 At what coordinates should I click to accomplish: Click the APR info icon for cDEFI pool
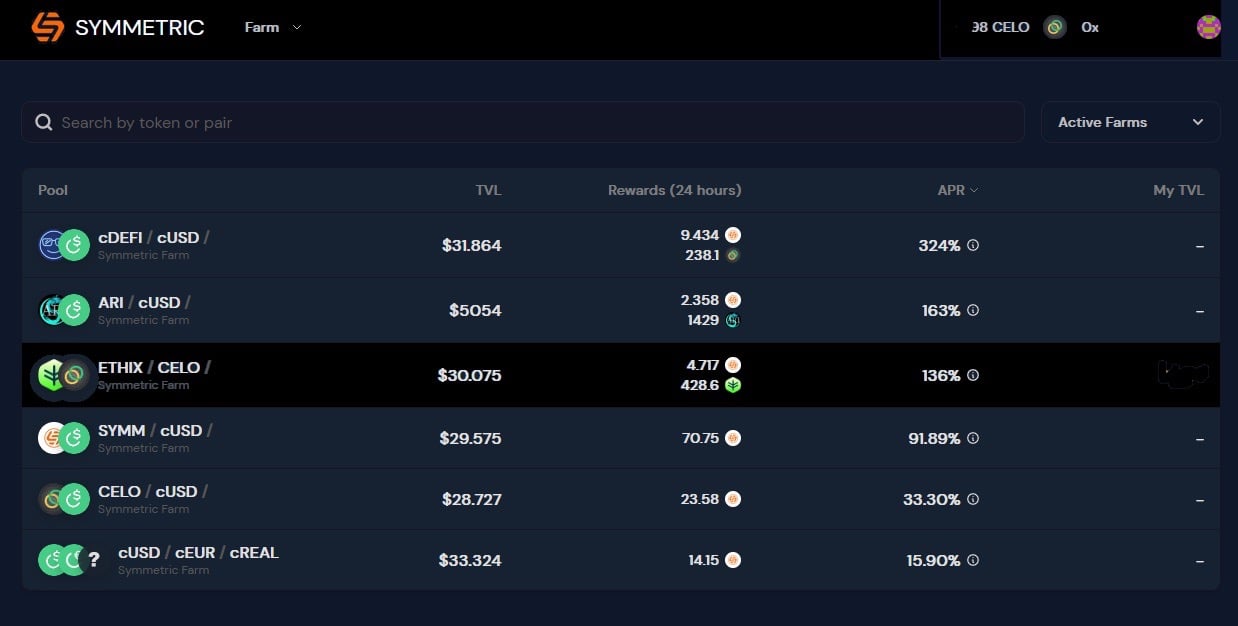(x=973, y=245)
